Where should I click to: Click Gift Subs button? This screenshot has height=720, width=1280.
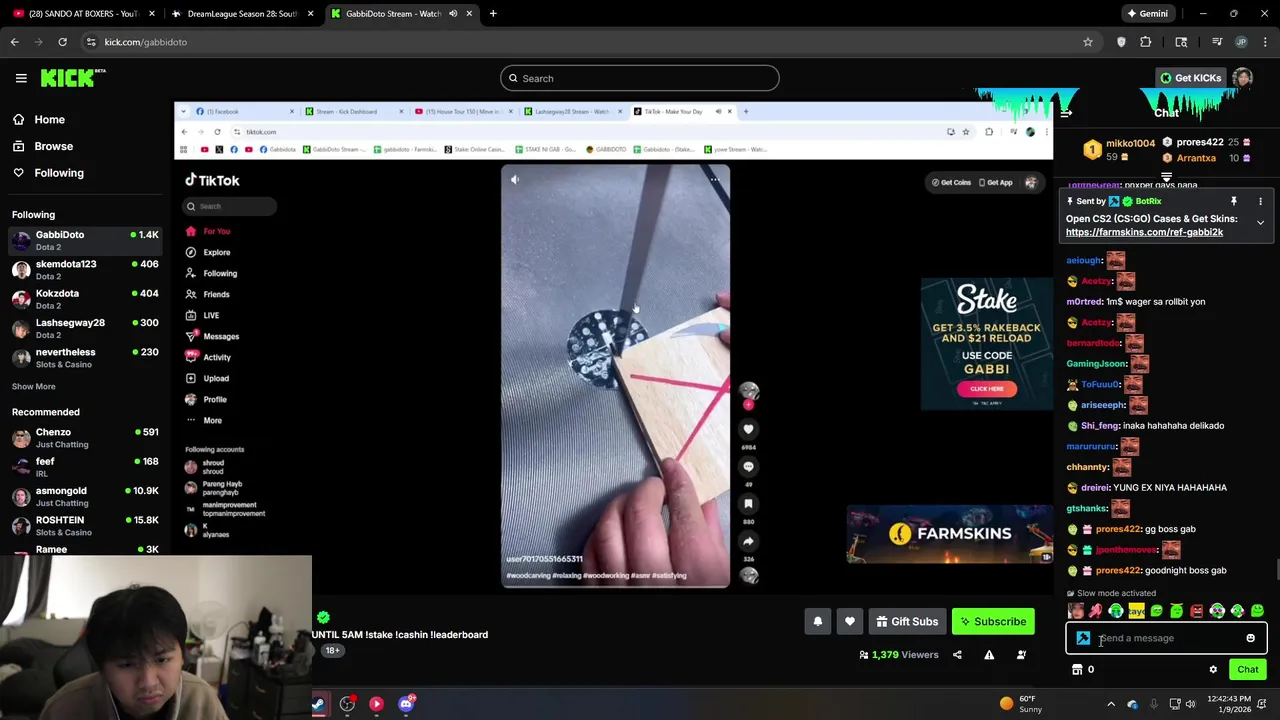click(x=907, y=622)
